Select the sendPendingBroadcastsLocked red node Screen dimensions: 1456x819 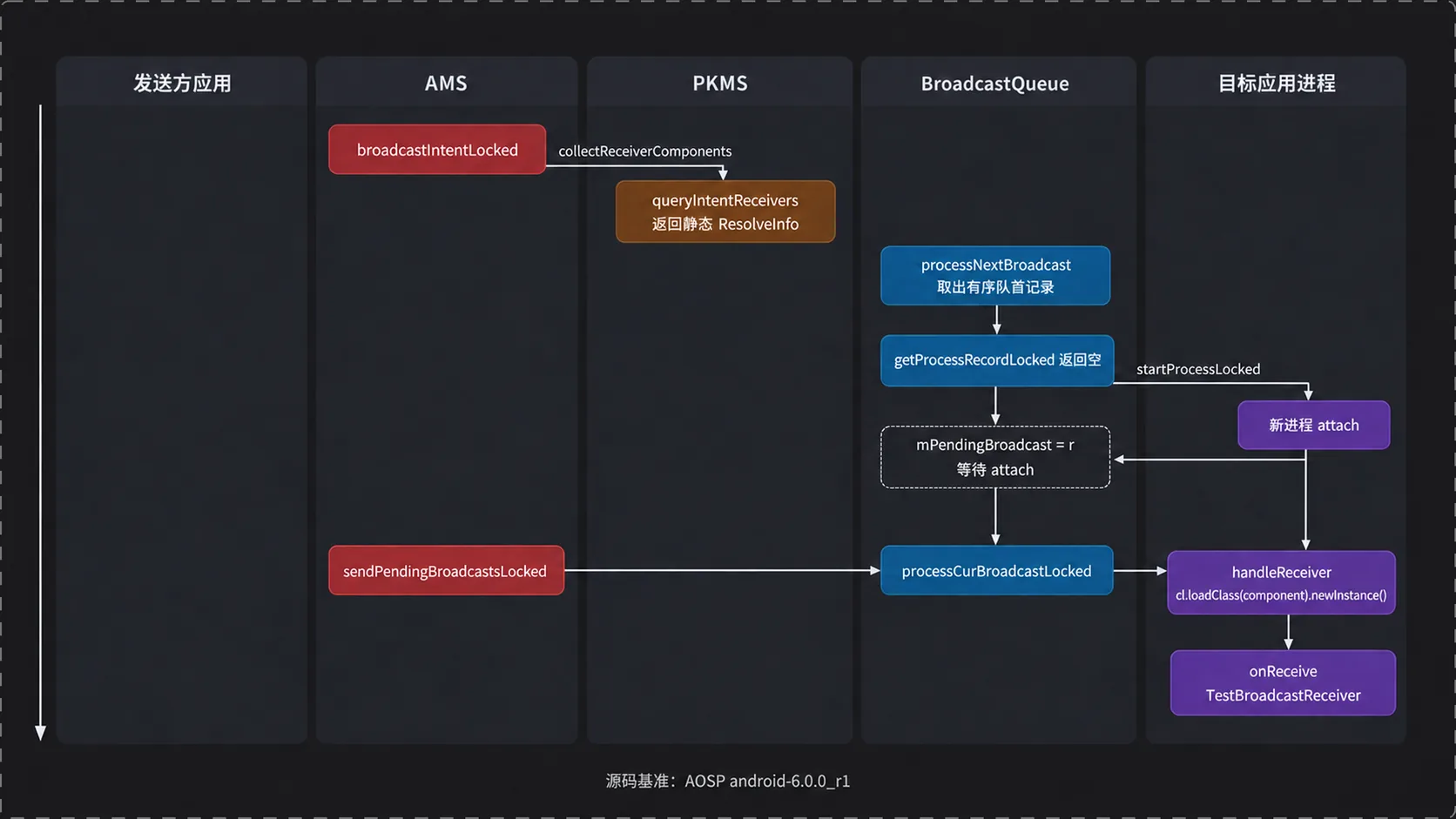click(x=446, y=571)
